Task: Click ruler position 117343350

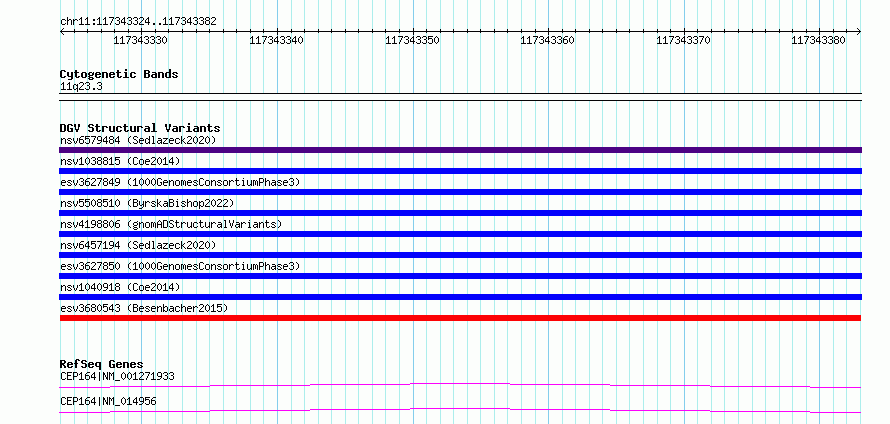Action: (x=412, y=40)
